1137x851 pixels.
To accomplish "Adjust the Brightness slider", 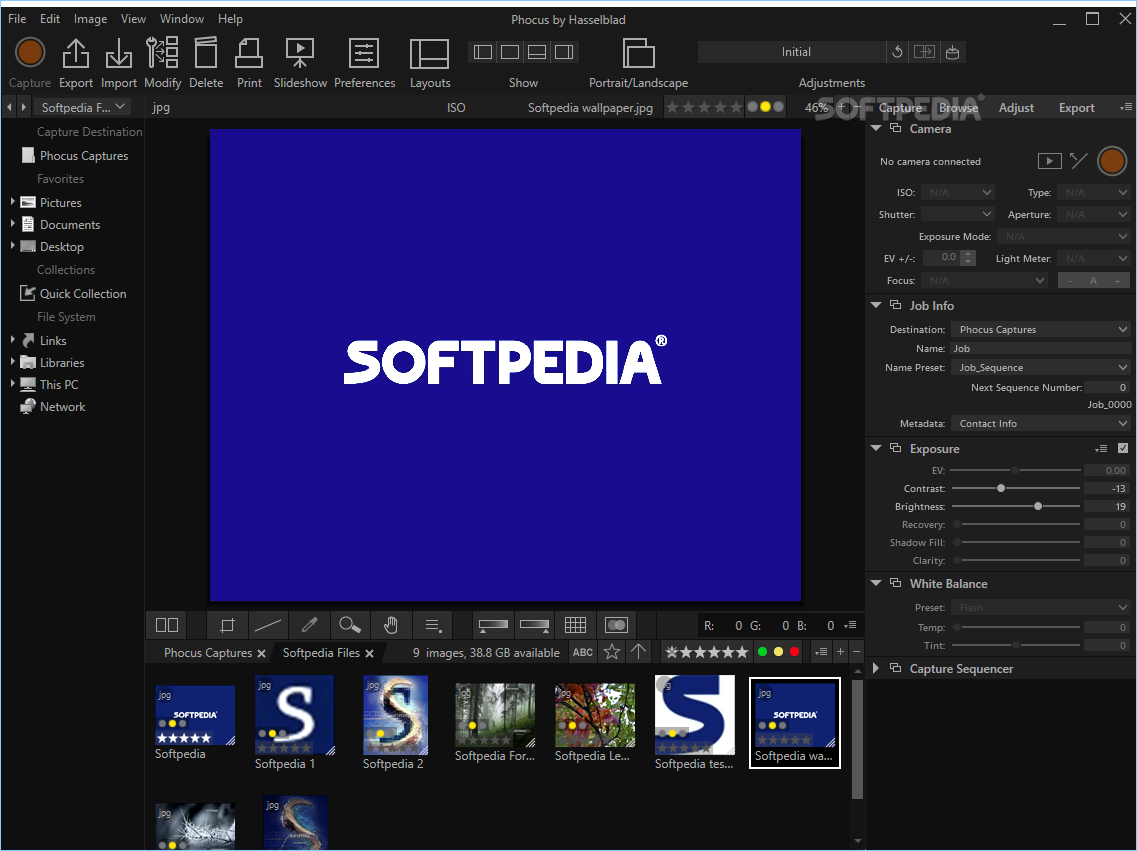I will [1015, 506].
